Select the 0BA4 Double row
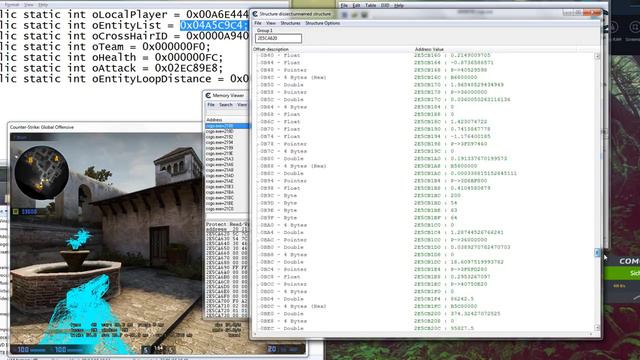640x360 pixels. point(424,232)
